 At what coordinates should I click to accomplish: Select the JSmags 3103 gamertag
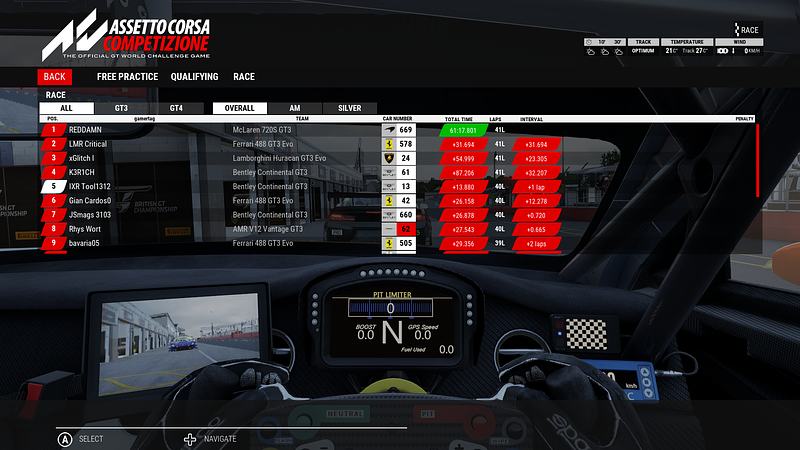click(90, 215)
